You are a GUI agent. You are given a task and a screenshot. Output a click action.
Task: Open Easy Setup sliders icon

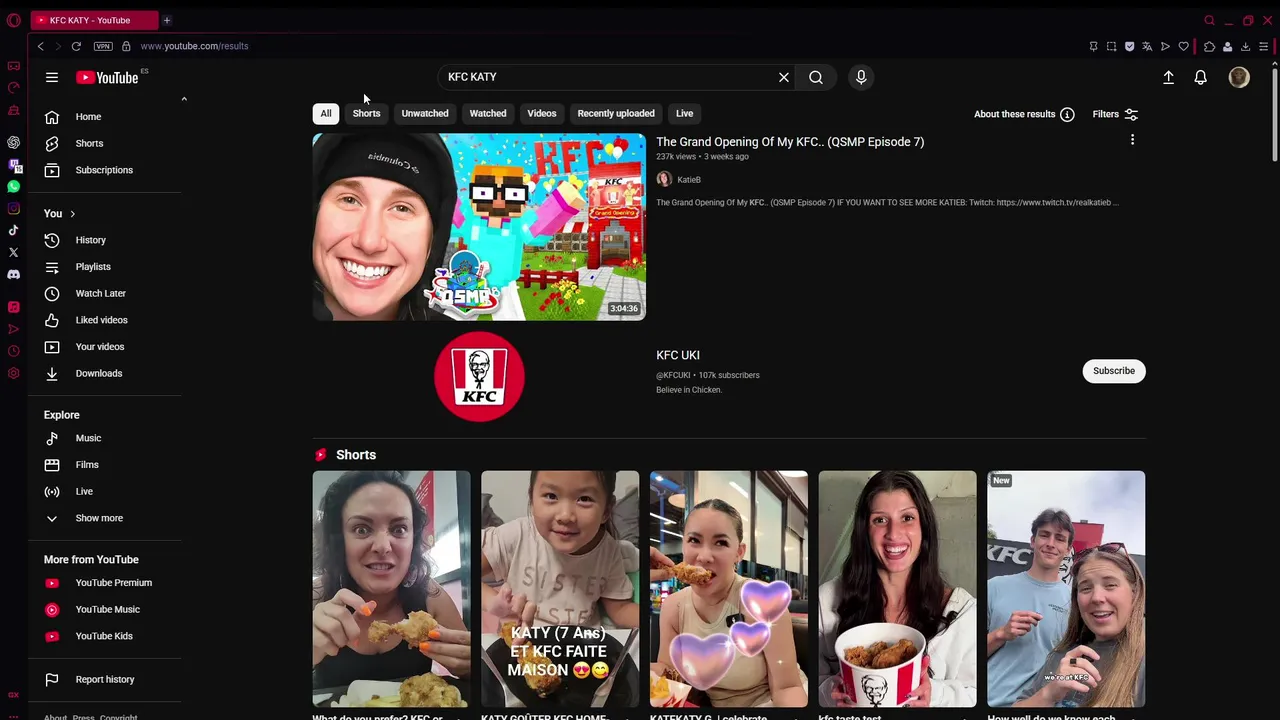point(1263,46)
